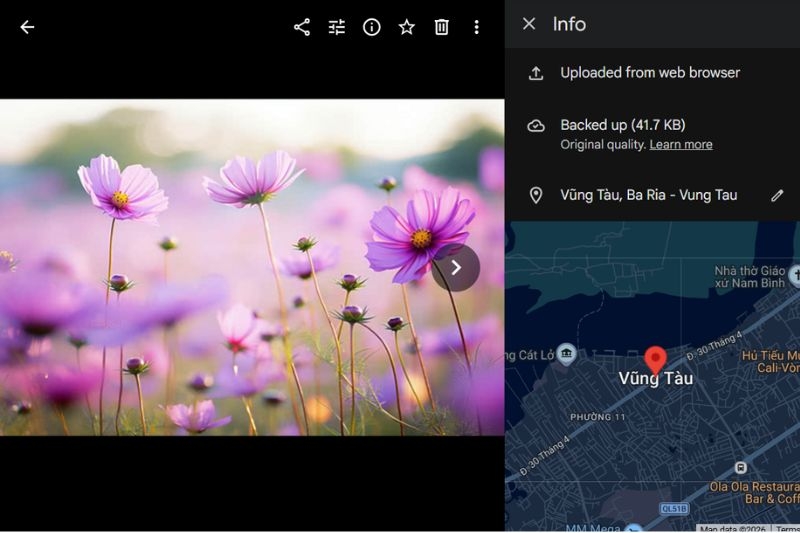Edit location with the pencil icon
The height and width of the screenshot is (533, 800).
(777, 195)
